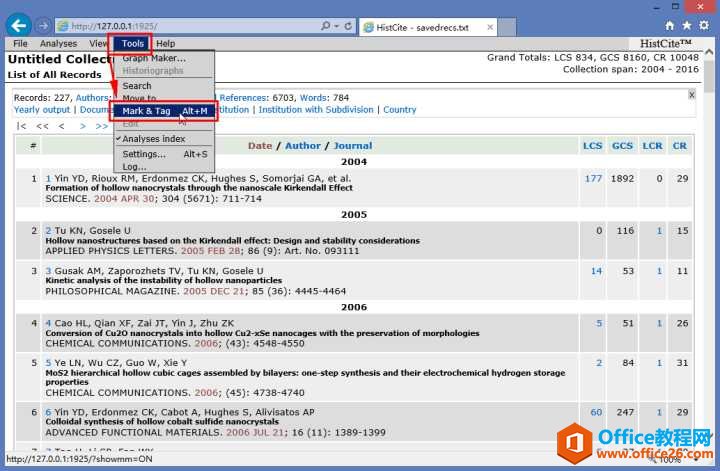Sort records by LCS column header

pyautogui.click(x=592, y=146)
